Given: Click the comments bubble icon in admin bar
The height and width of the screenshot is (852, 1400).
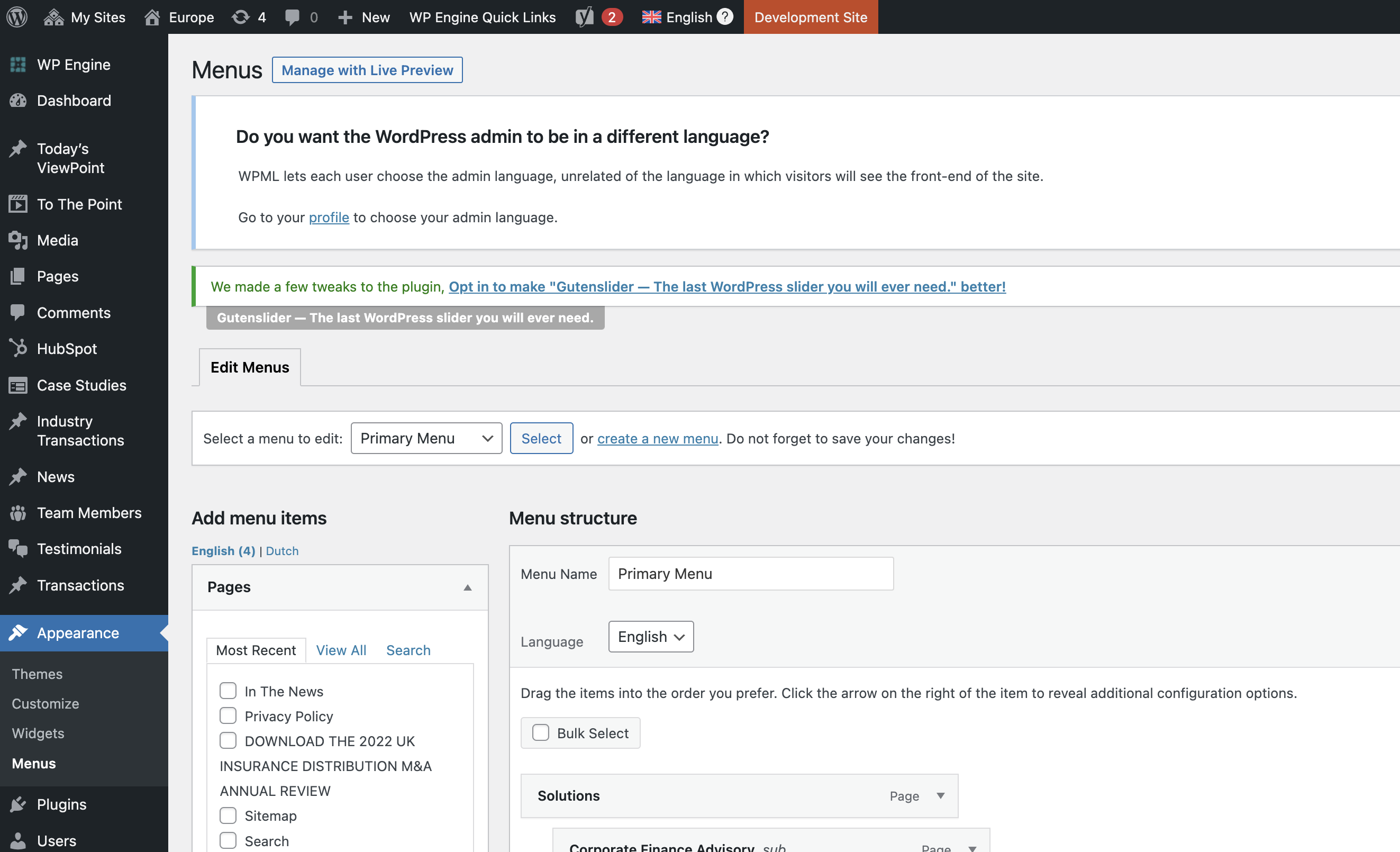Looking at the screenshot, I should pos(292,17).
